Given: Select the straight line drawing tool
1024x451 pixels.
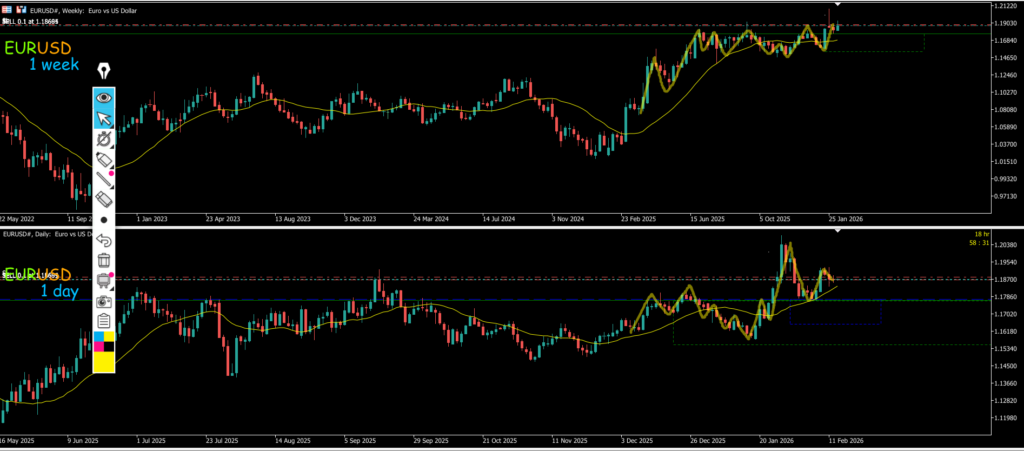Looking at the screenshot, I should [104, 180].
